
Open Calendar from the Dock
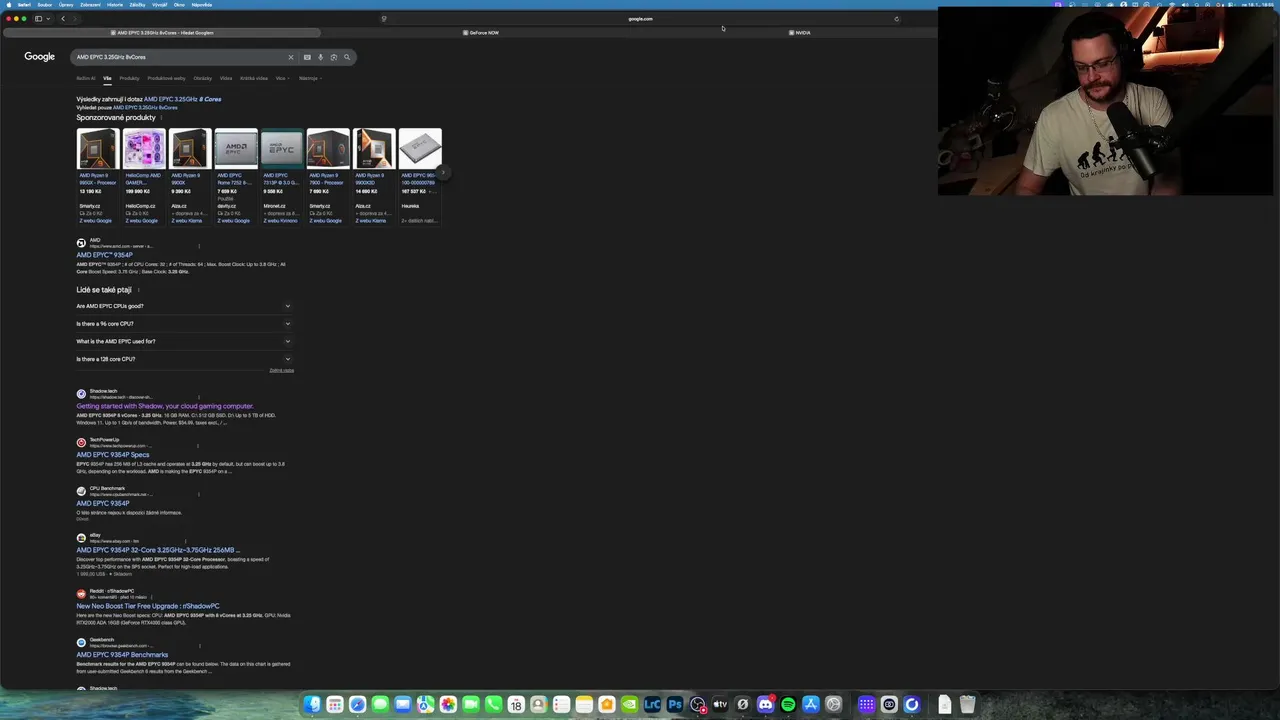[516, 704]
